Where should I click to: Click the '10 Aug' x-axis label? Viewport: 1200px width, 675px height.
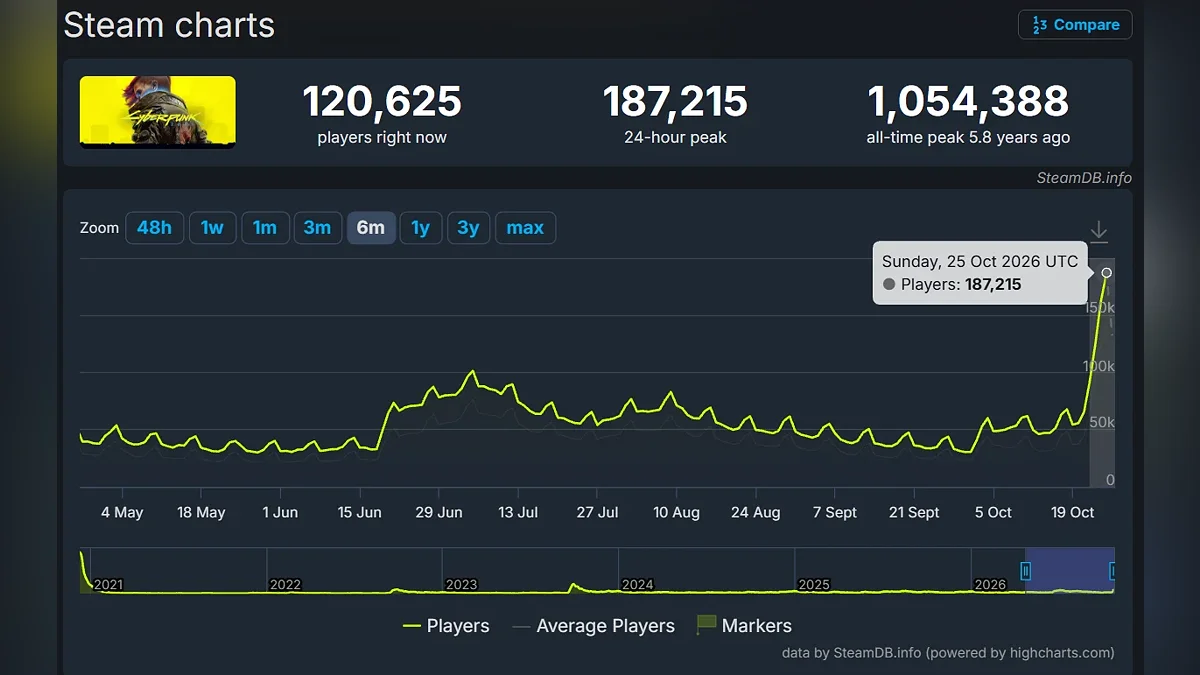click(x=676, y=512)
